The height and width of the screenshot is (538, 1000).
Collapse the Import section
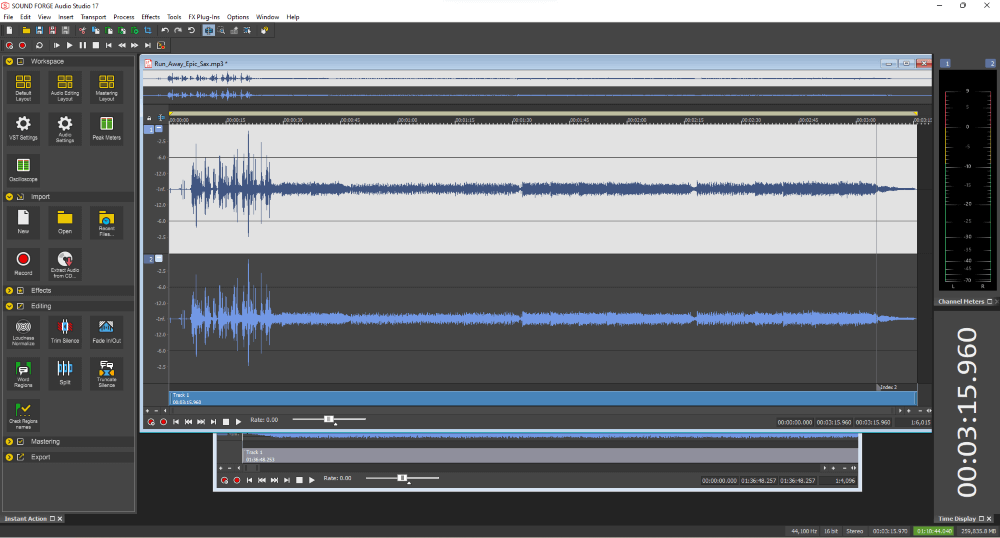10,196
